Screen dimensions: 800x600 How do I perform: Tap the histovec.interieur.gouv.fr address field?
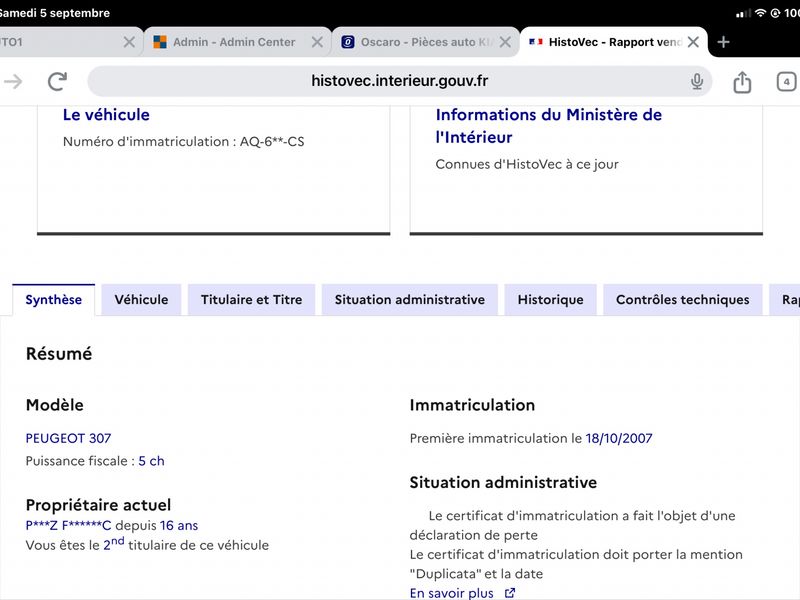399,81
